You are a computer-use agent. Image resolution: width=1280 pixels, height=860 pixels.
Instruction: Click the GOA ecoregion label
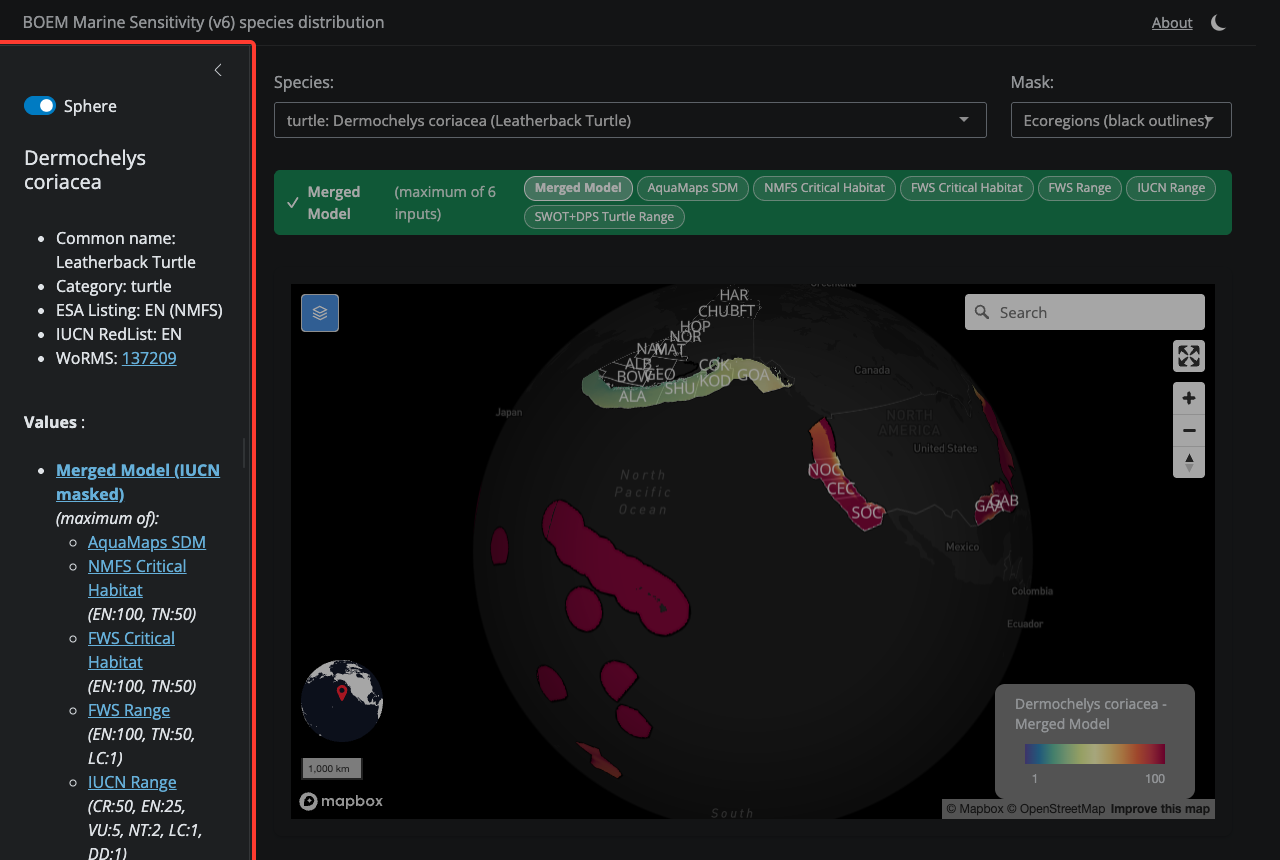point(754,375)
